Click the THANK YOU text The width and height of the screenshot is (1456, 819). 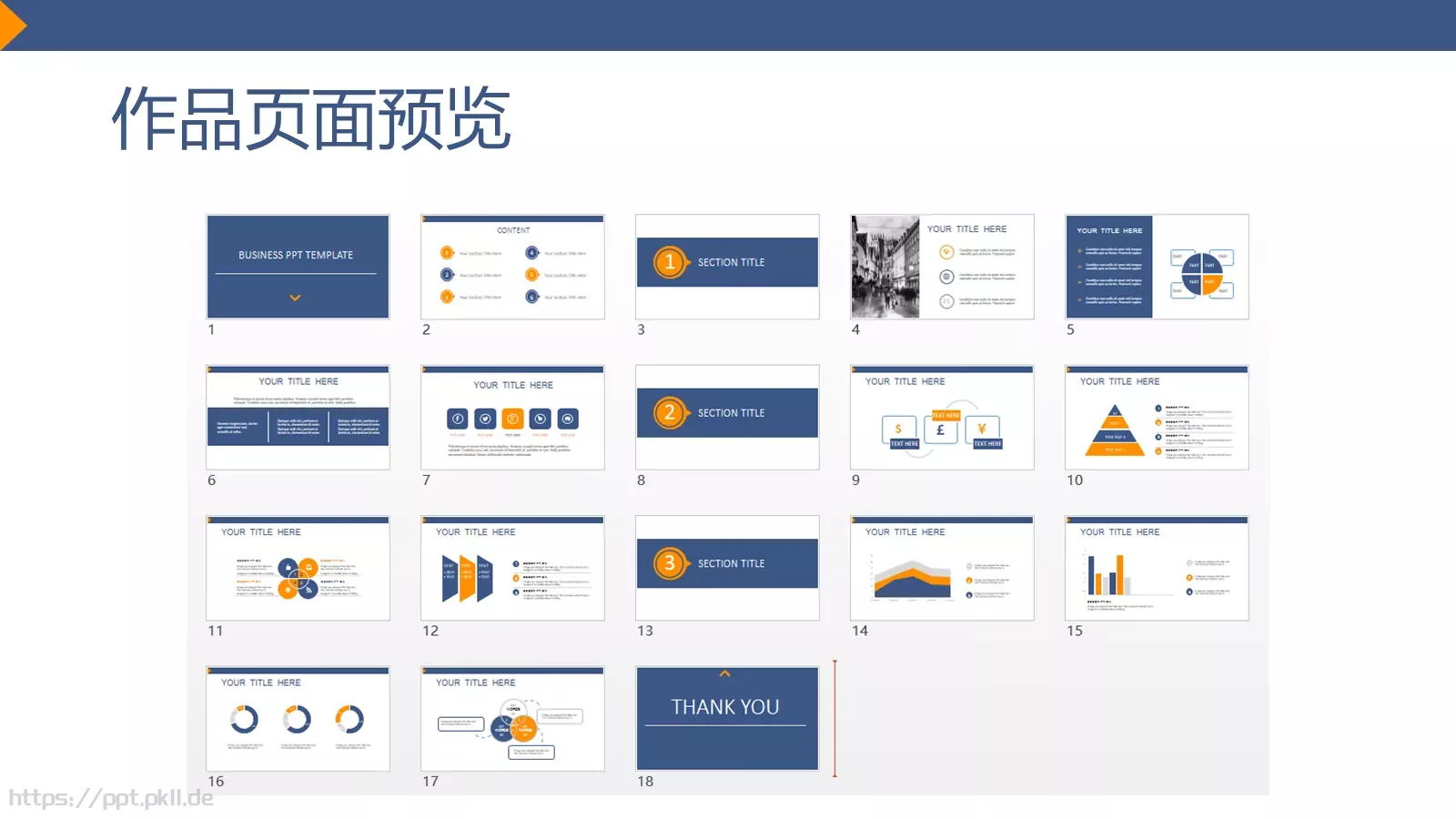[725, 707]
